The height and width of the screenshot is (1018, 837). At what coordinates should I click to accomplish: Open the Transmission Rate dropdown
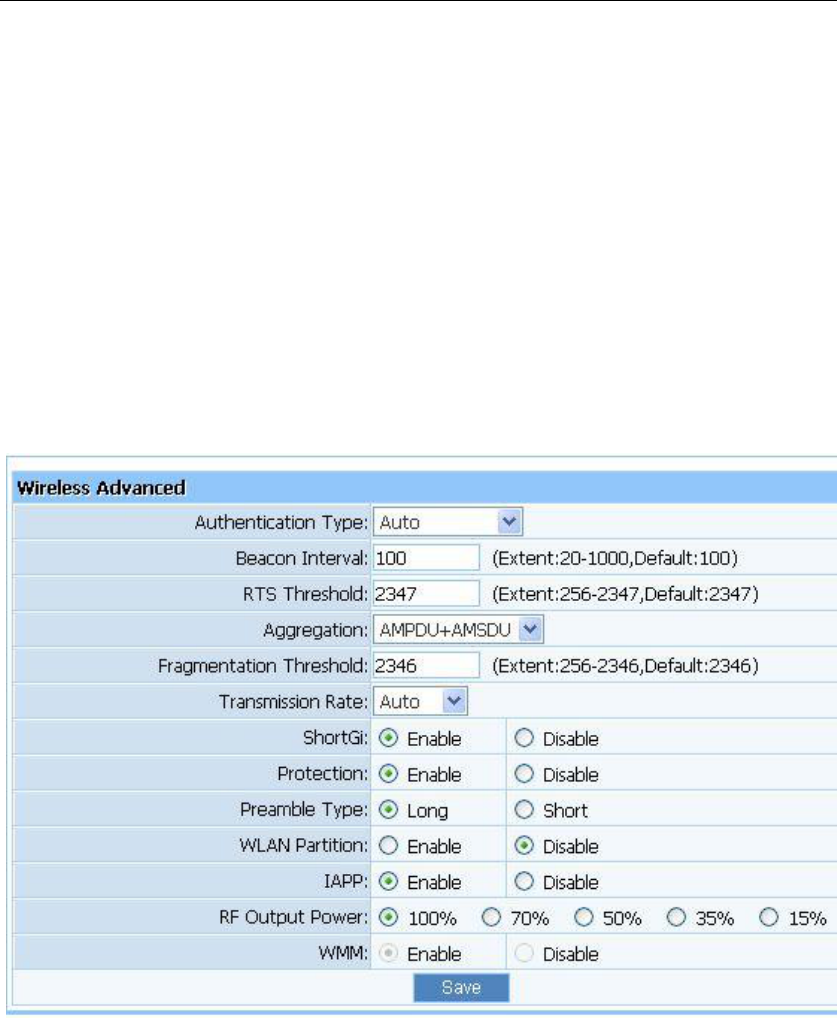click(x=420, y=701)
